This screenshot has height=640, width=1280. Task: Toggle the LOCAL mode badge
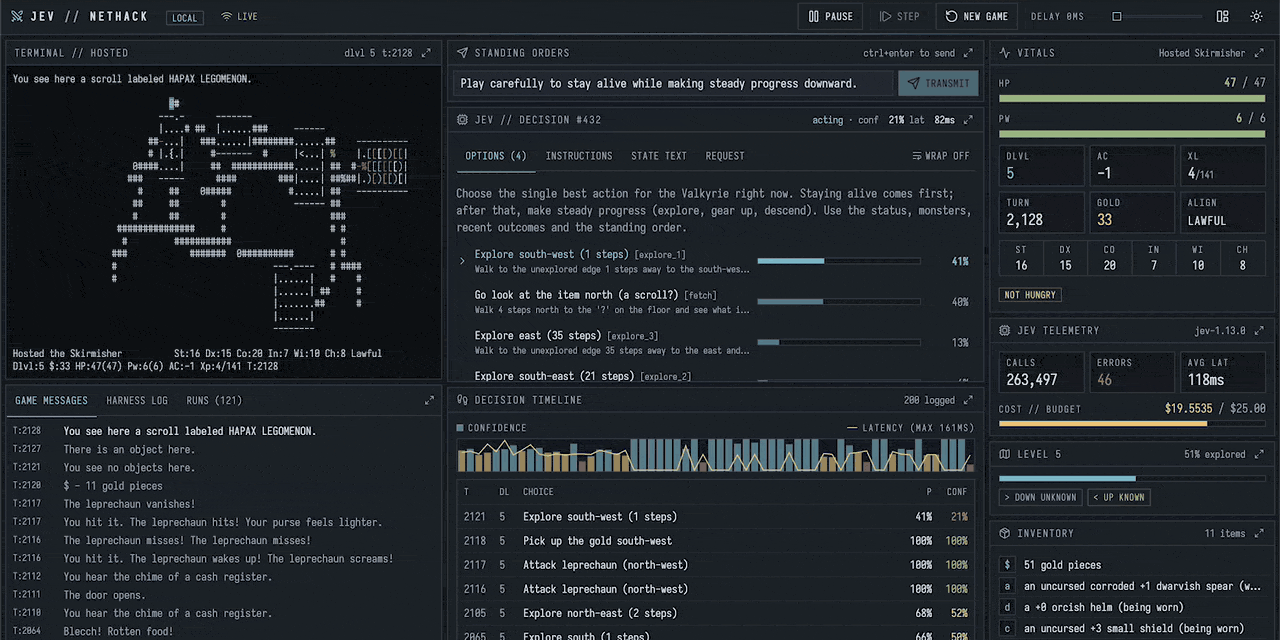pos(184,17)
